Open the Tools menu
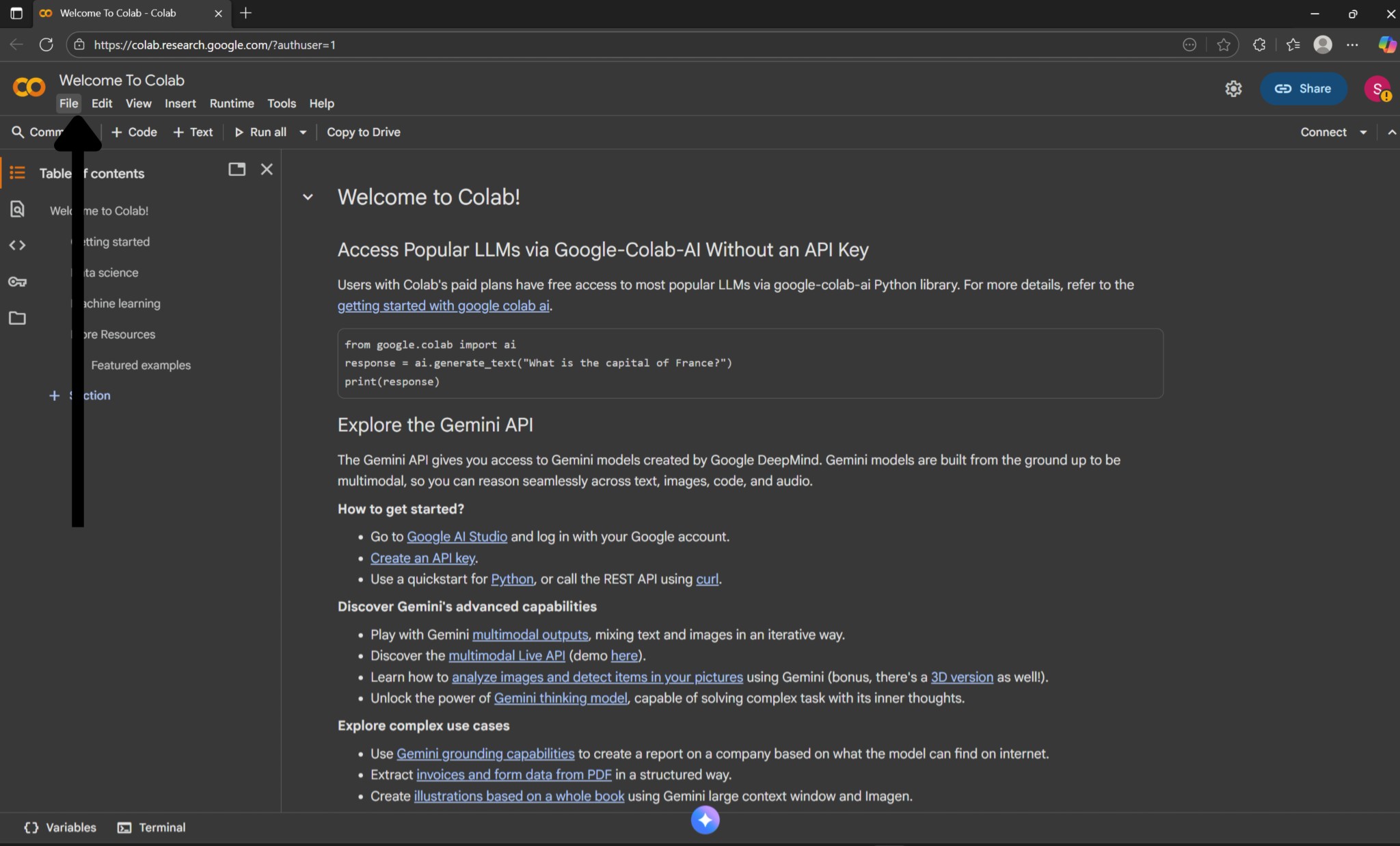 click(282, 104)
